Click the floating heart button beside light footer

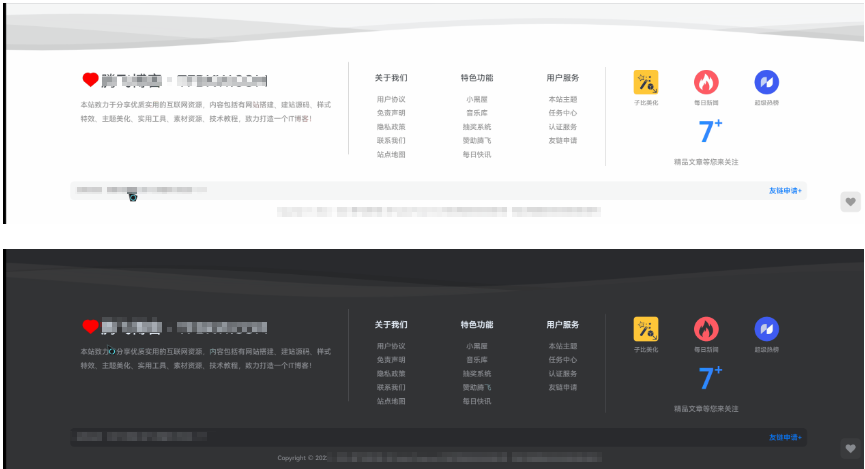pyautogui.click(x=851, y=202)
